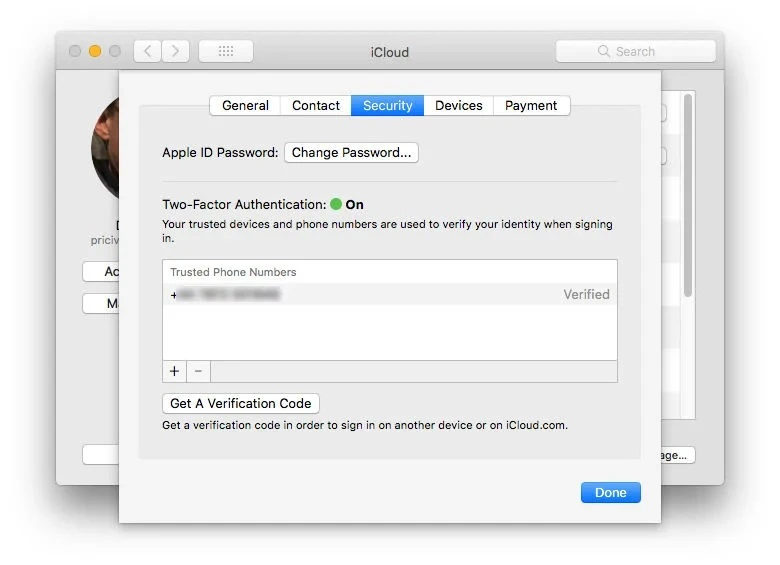780x565 pixels.
Task: Switch to the General tab
Action: tap(245, 105)
